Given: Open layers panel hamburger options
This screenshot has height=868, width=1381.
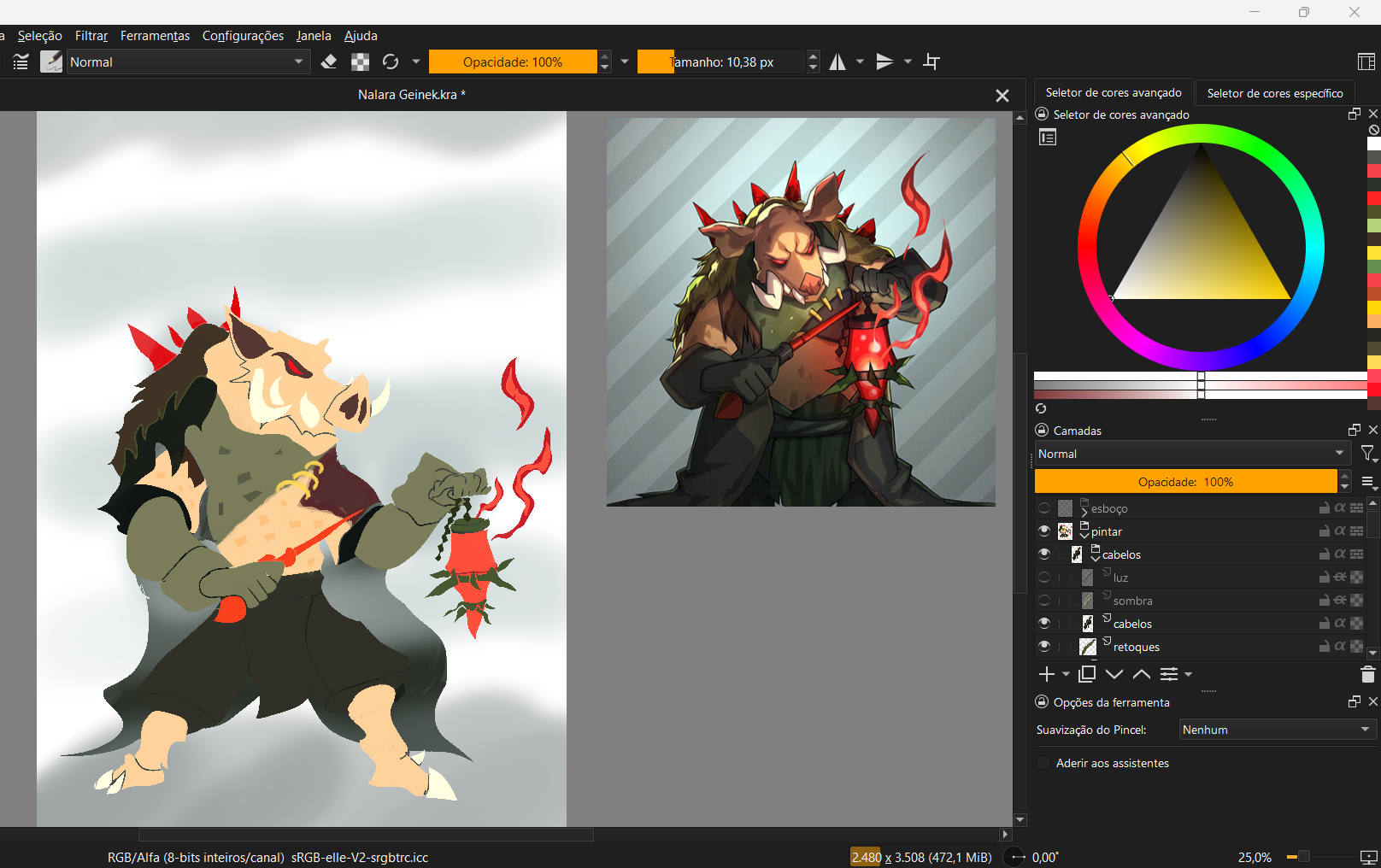Looking at the screenshot, I should 1368,482.
